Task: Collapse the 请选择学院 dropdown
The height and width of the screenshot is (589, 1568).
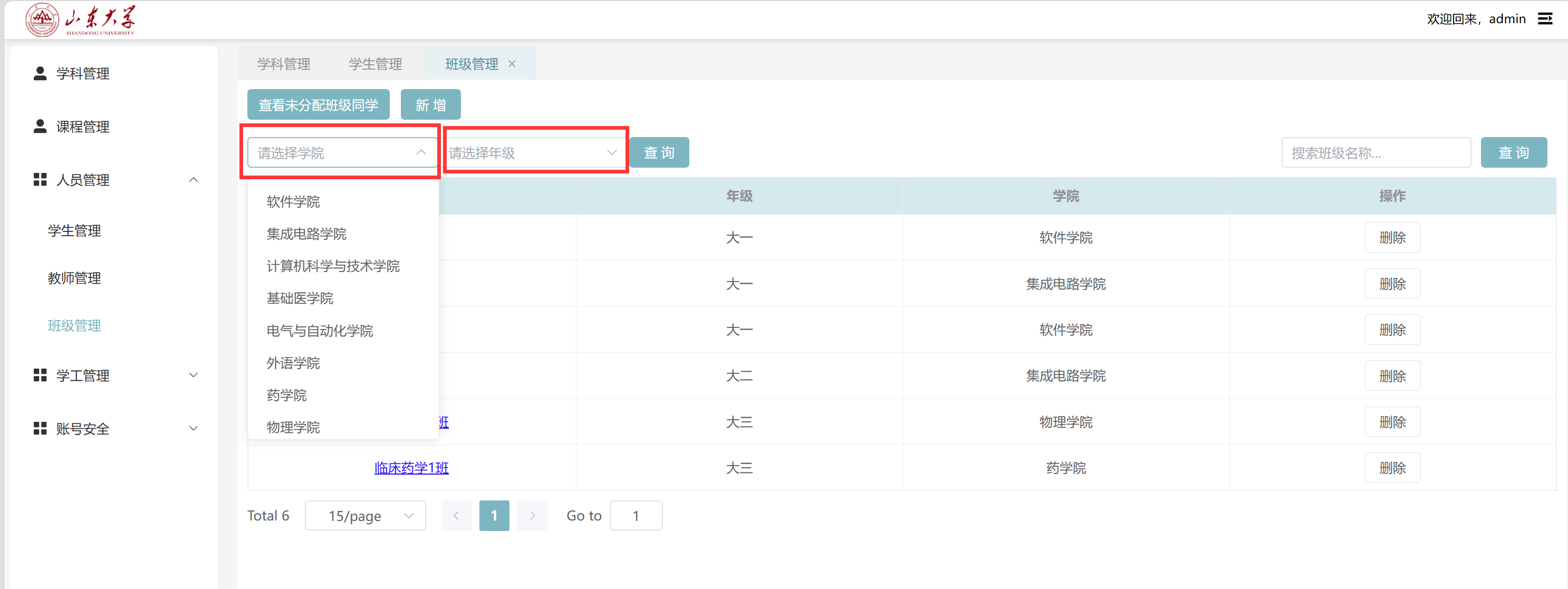Action: [x=420, y=152]
